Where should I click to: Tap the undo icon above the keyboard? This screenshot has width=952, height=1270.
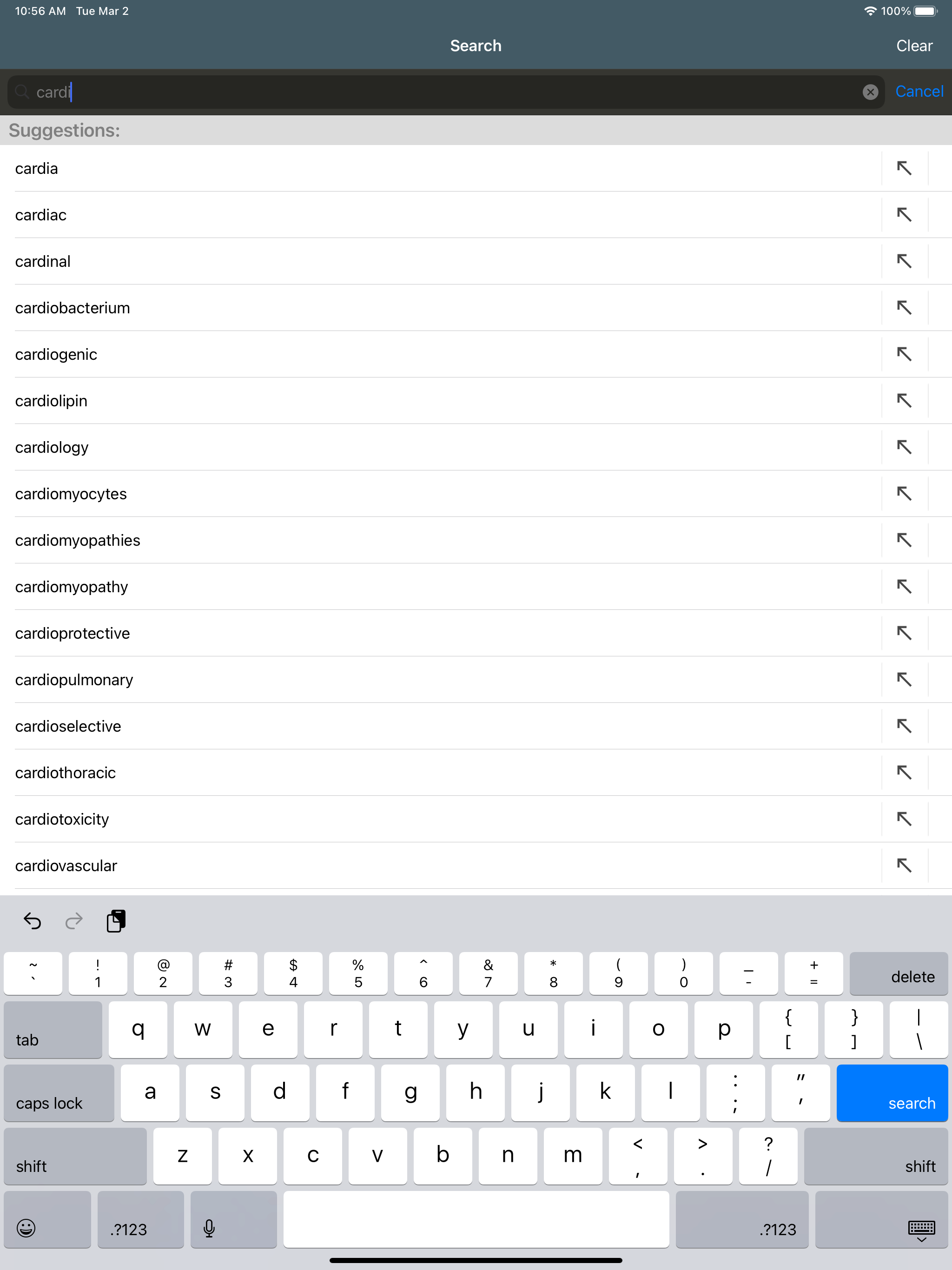point(32,921)
